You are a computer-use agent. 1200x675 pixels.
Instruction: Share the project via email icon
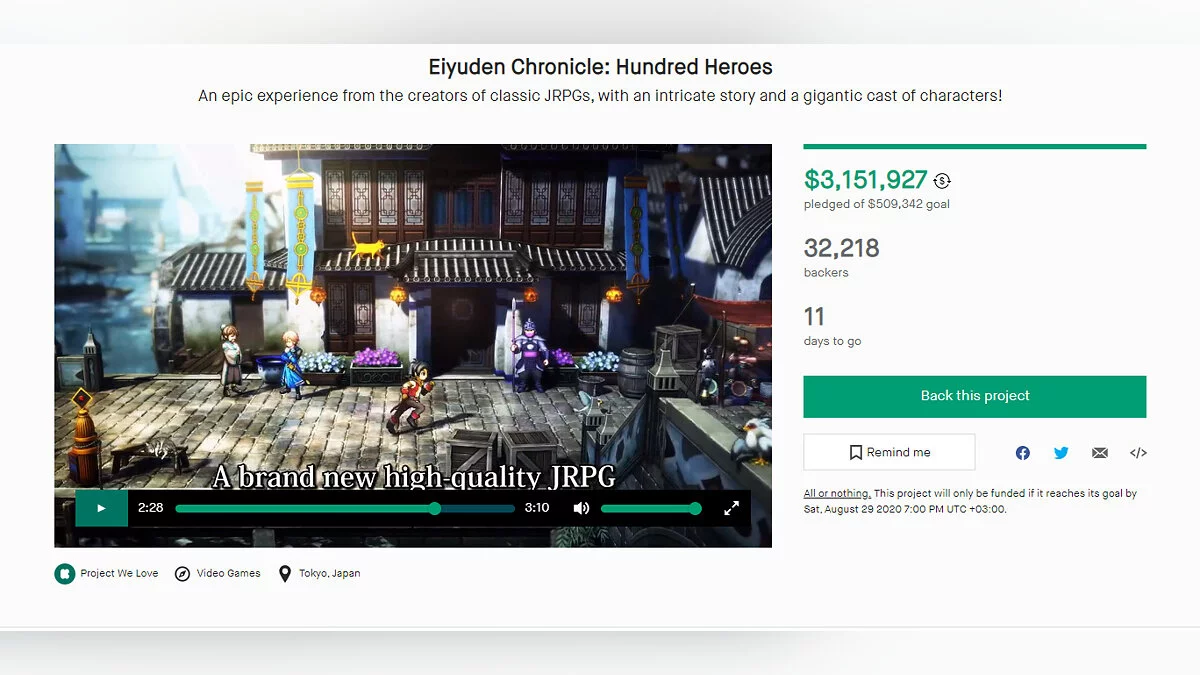click(x=1100, y=453)
